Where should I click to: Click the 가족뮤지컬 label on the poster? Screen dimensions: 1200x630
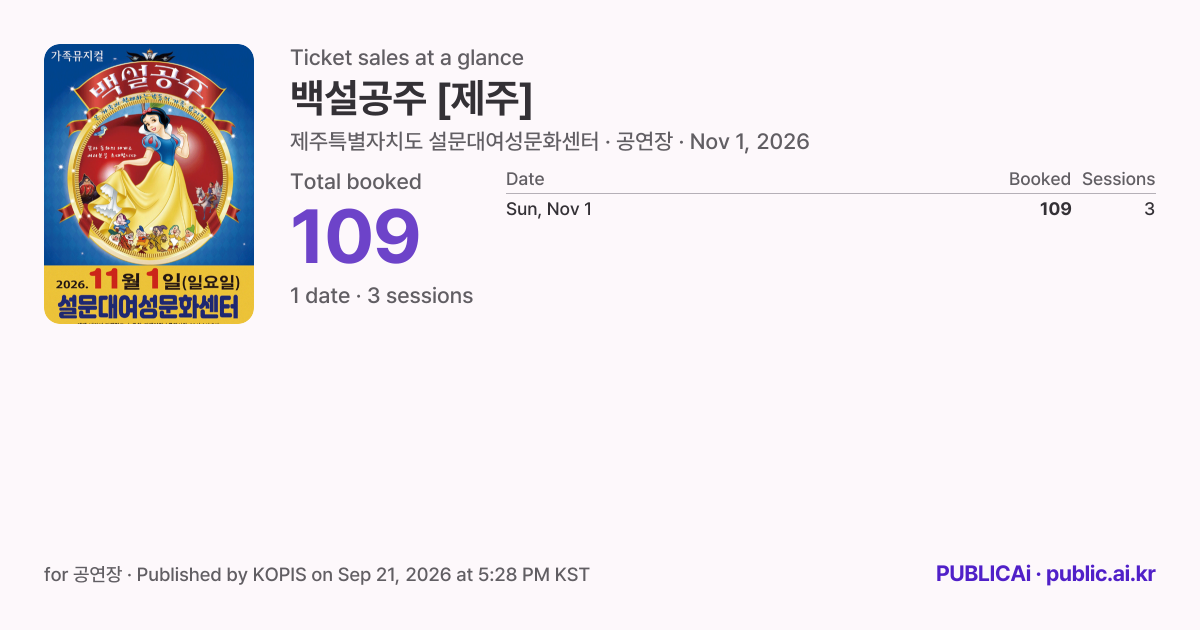click(78, 56)
